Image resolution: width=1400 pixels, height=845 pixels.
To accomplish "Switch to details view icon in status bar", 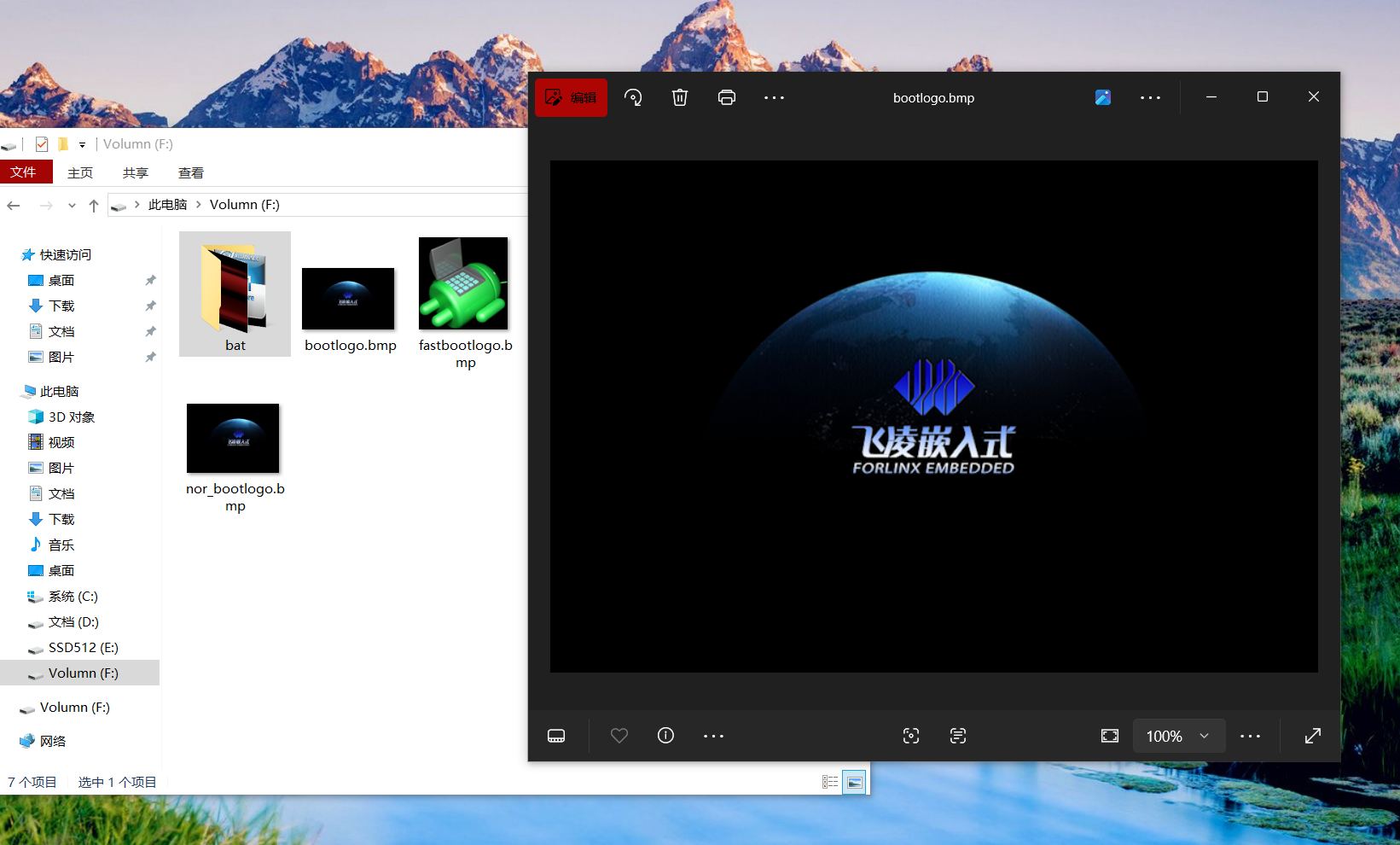I will (x=830, y=782).
